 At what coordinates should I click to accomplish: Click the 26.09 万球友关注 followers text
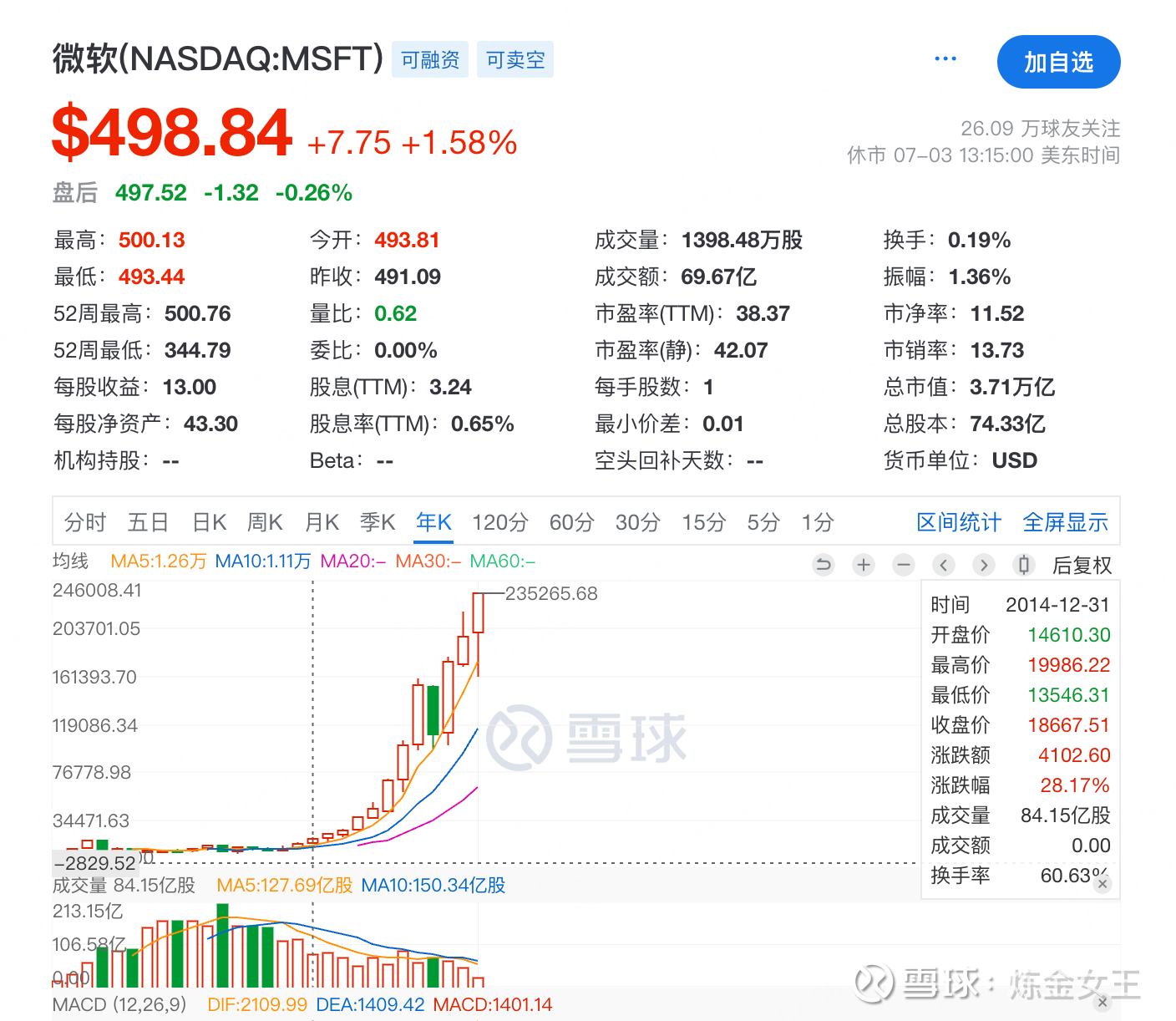[x=1041, y=129]
